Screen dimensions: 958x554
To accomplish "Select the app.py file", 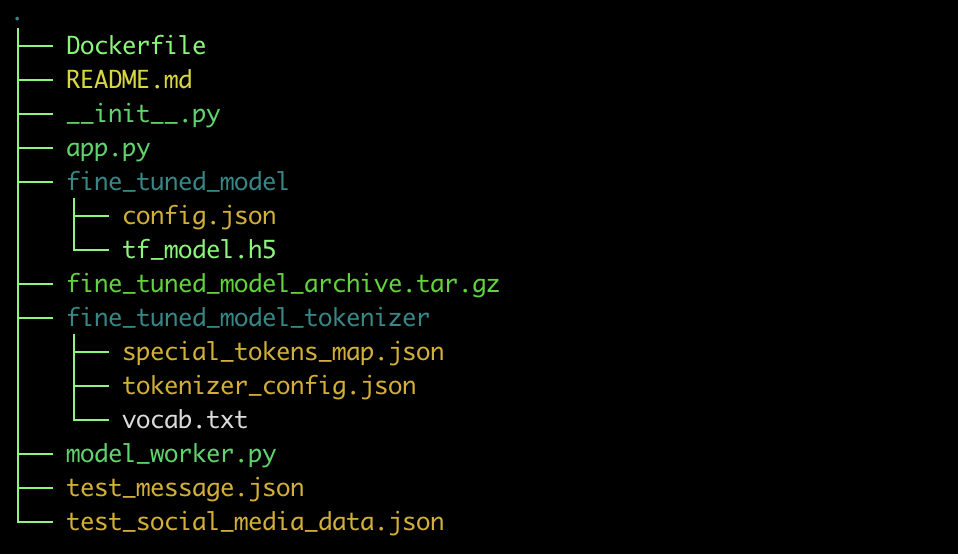I will (108, 148).
